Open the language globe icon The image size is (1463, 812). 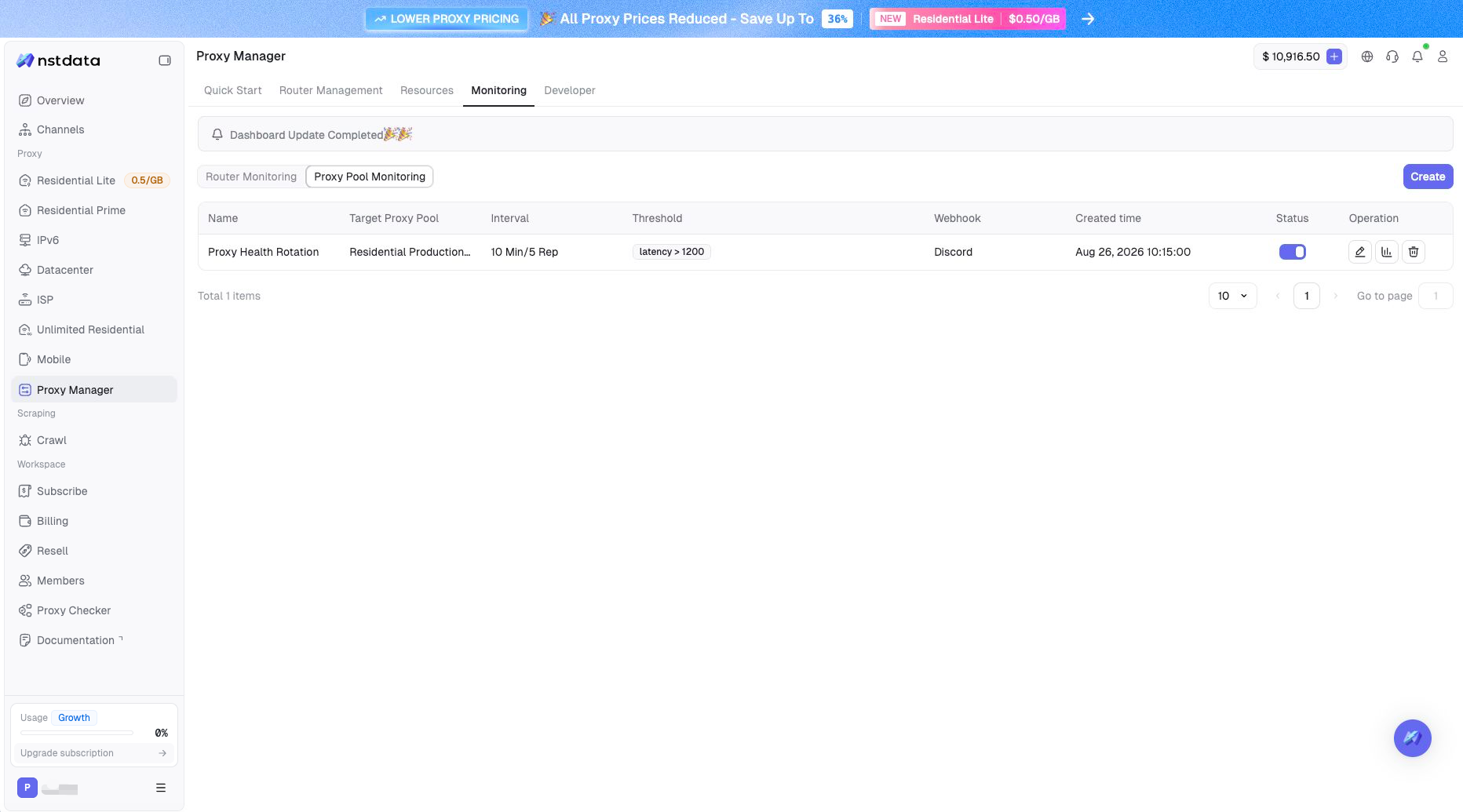[x=1367, y=56]
